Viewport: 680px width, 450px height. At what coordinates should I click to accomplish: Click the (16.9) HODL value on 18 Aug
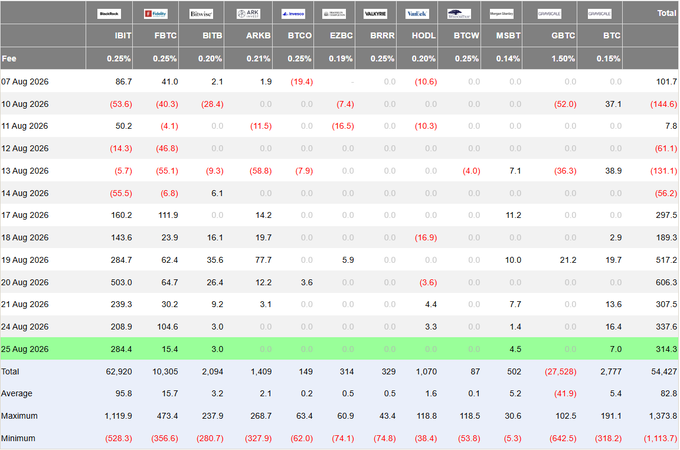pyautogui.click(x=426, y=238)
